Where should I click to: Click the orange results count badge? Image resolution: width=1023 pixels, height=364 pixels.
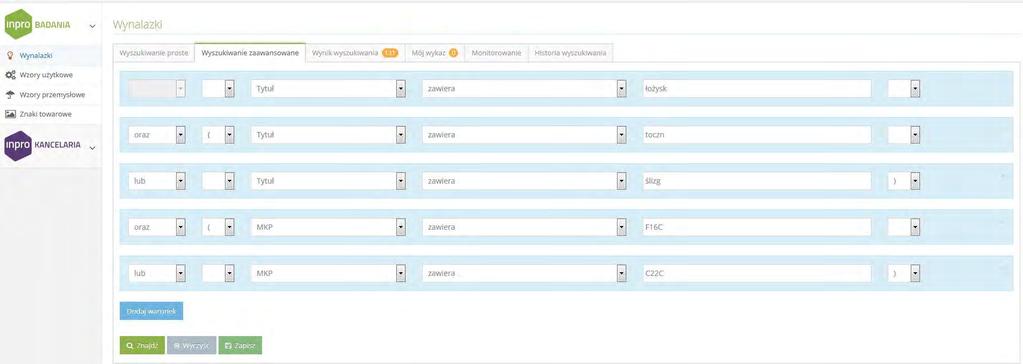click(389, 53)
